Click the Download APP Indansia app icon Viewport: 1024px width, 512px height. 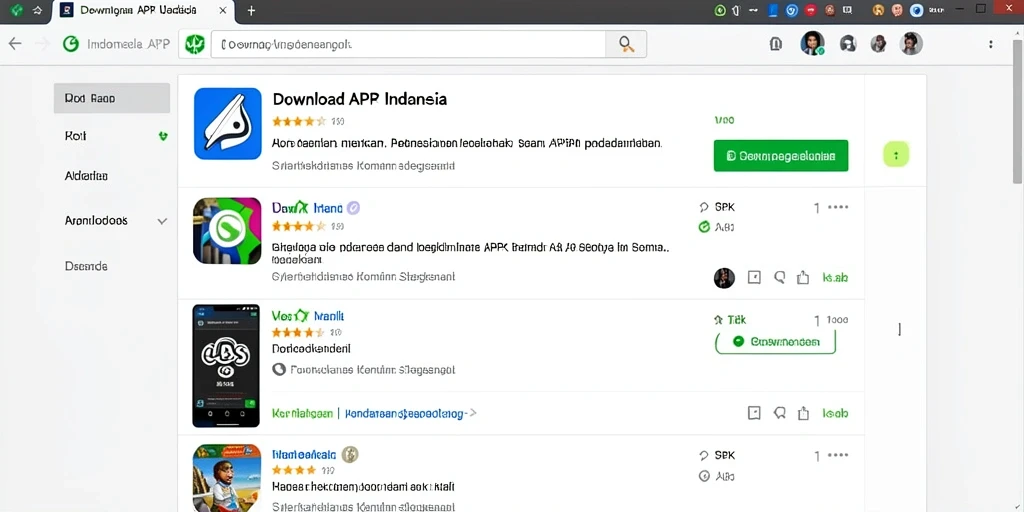227,123
